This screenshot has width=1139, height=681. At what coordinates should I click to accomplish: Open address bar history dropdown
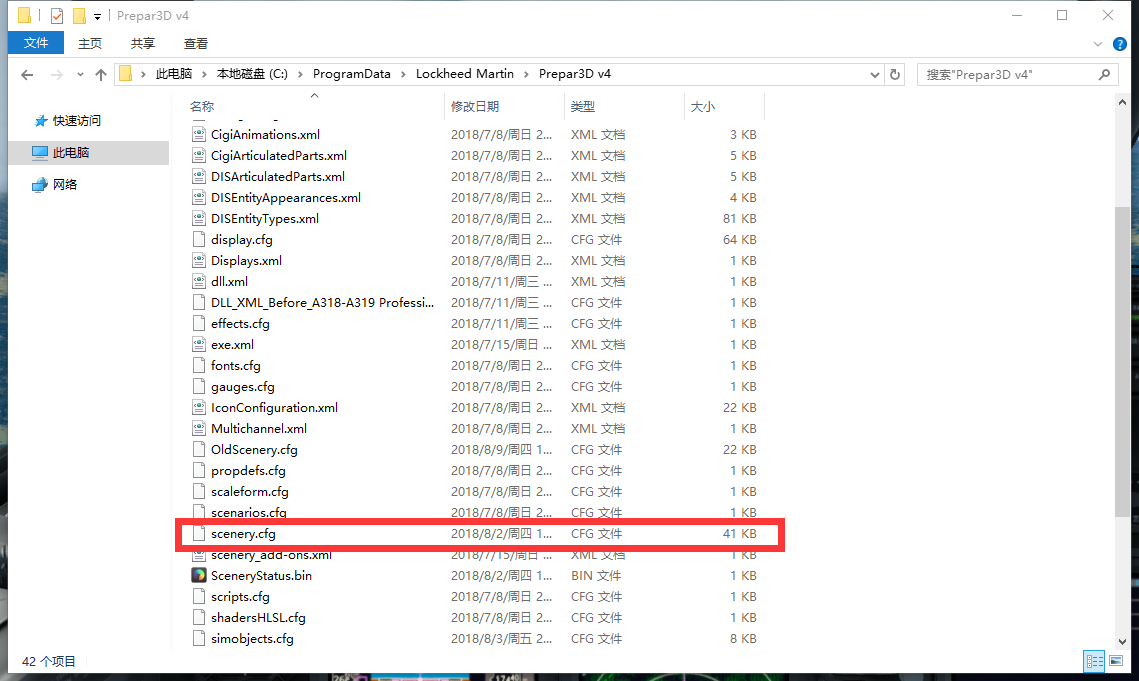click(x=873, y=75)
